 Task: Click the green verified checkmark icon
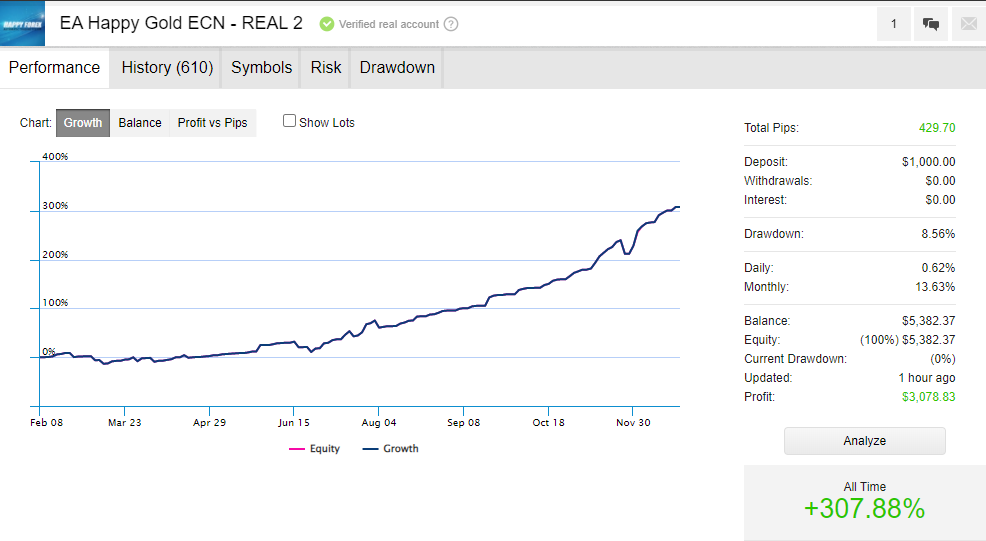coord(326,24)
